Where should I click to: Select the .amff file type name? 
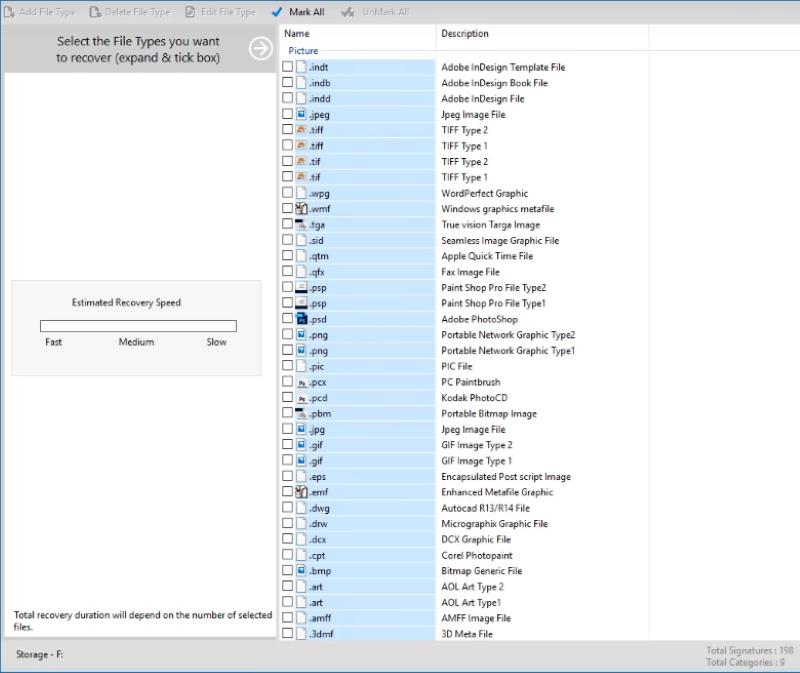(320, 618)
